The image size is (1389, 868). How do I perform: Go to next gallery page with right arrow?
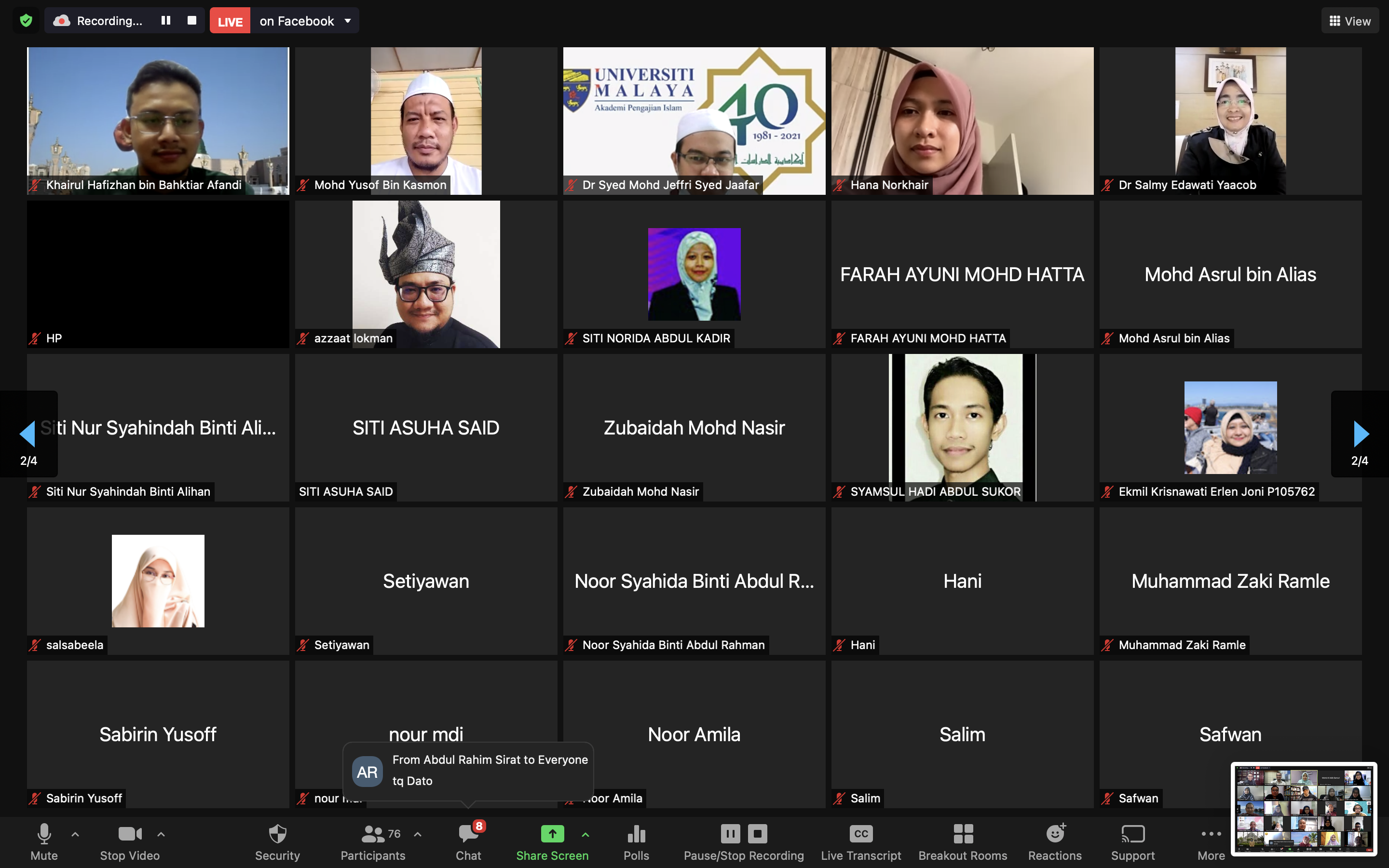click(1361, 434)
